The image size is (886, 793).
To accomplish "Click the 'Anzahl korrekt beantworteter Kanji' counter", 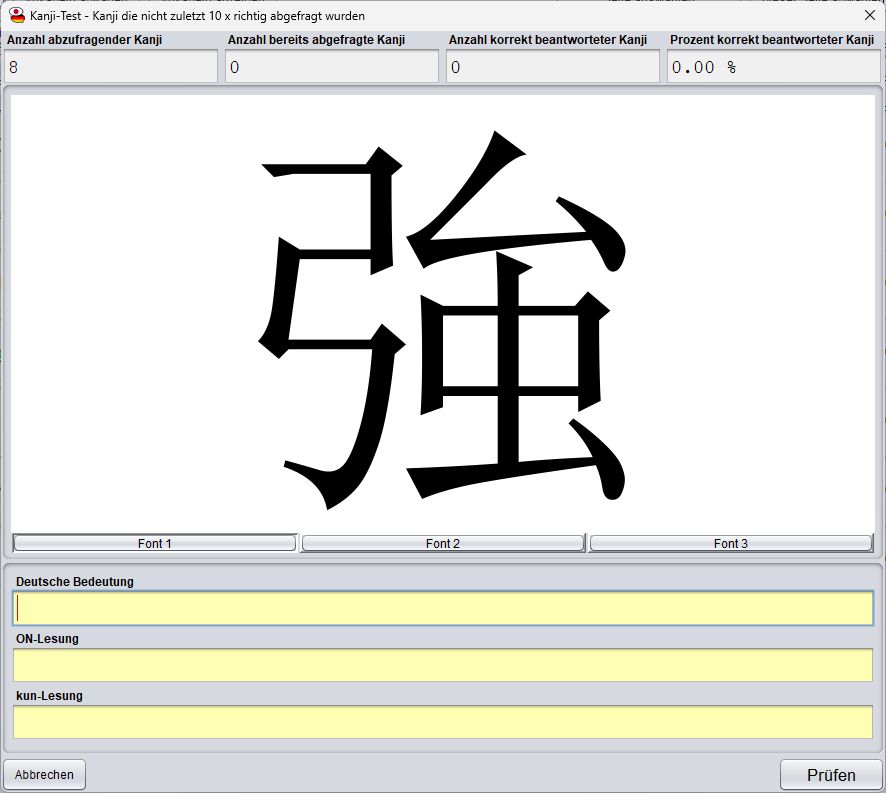I will (x=552, y=66).
